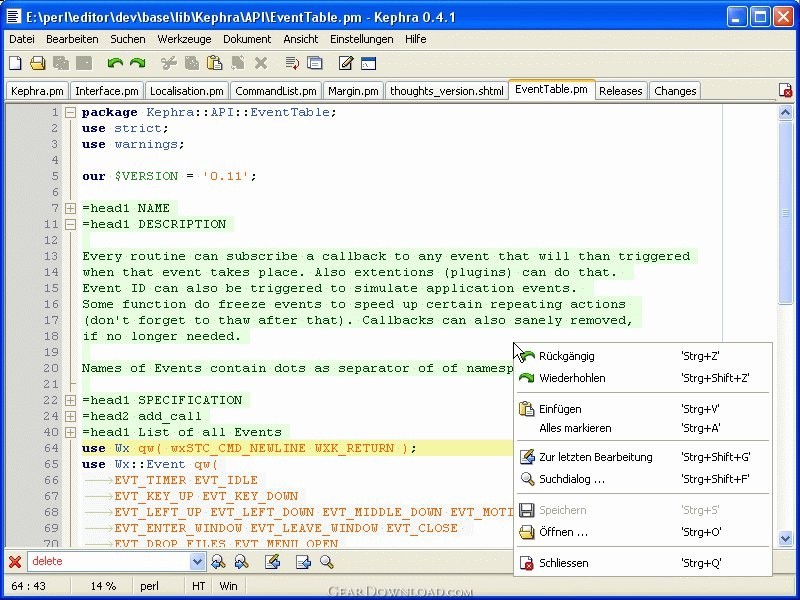Switch to the Kephra.pm tab
The height and width of the screenshot is (600, 800).
point(37,91)
